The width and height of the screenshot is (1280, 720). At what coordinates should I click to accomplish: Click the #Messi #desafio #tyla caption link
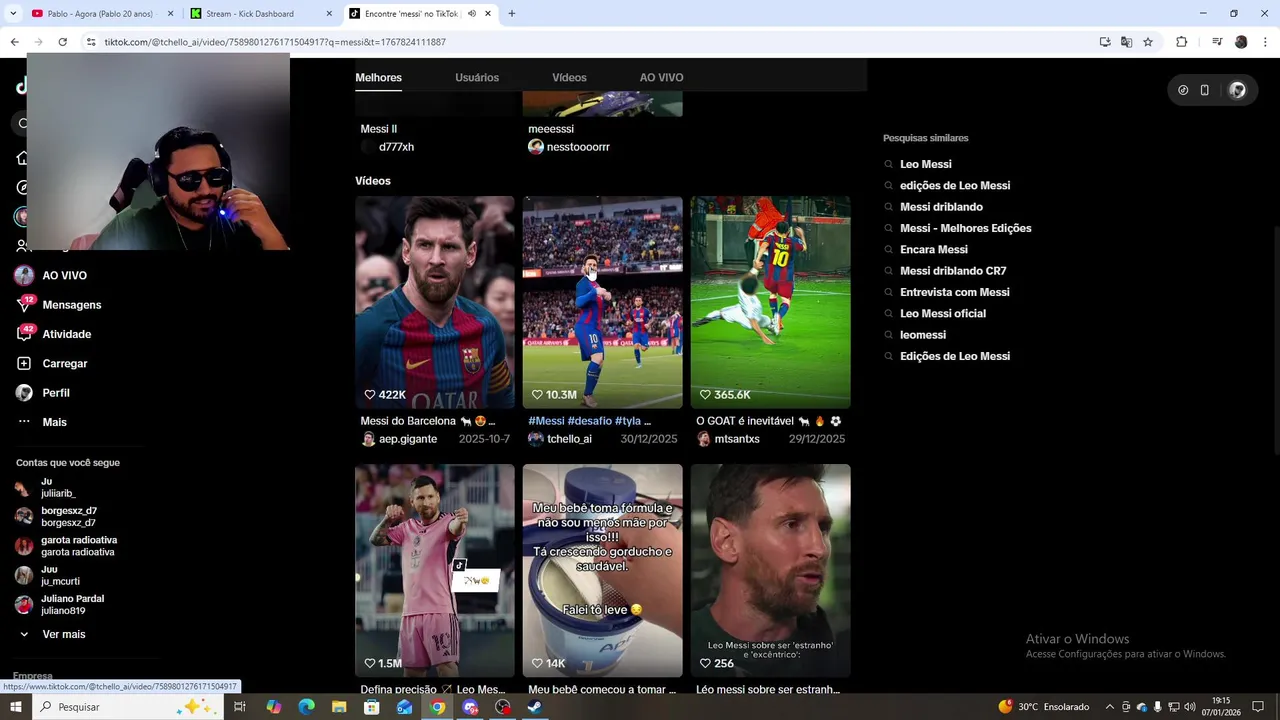tap(589, 421)
